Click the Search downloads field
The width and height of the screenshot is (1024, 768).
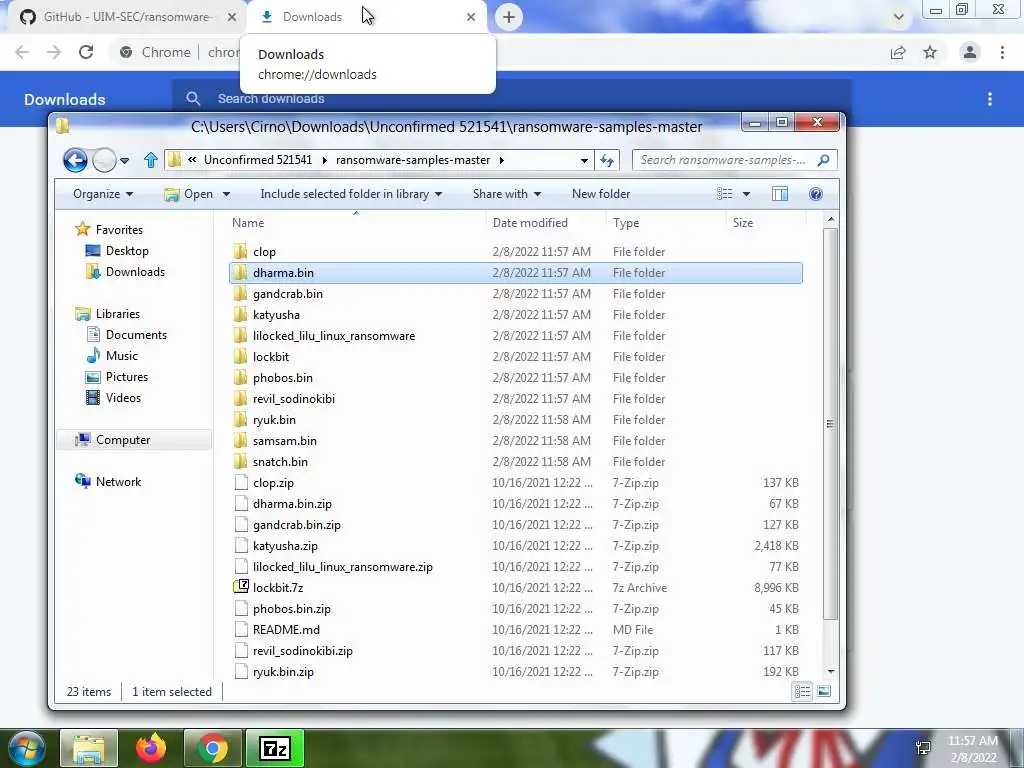pyautogui.click(x=512, y=99)
